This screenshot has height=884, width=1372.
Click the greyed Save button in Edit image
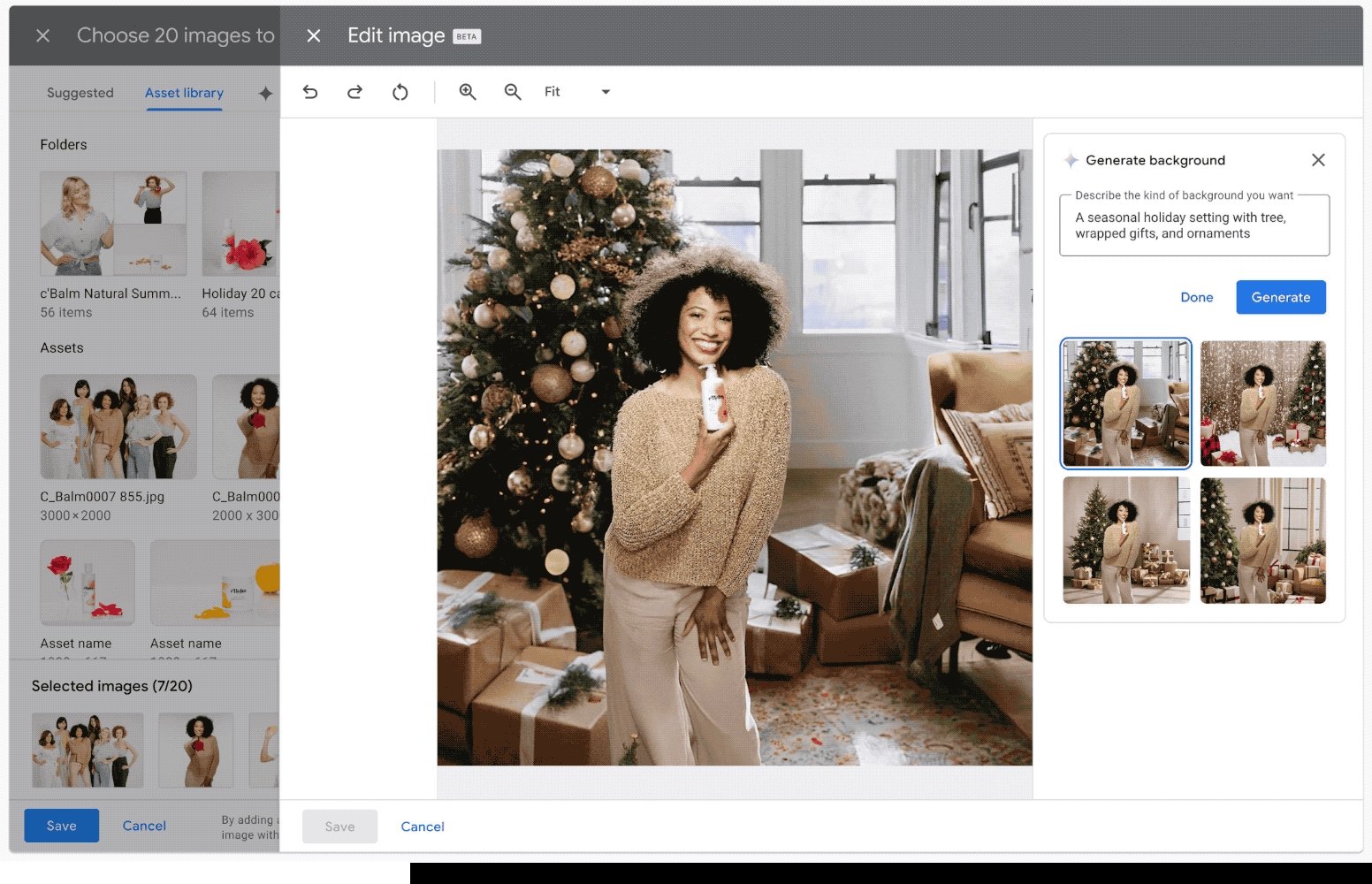point(339,827)
